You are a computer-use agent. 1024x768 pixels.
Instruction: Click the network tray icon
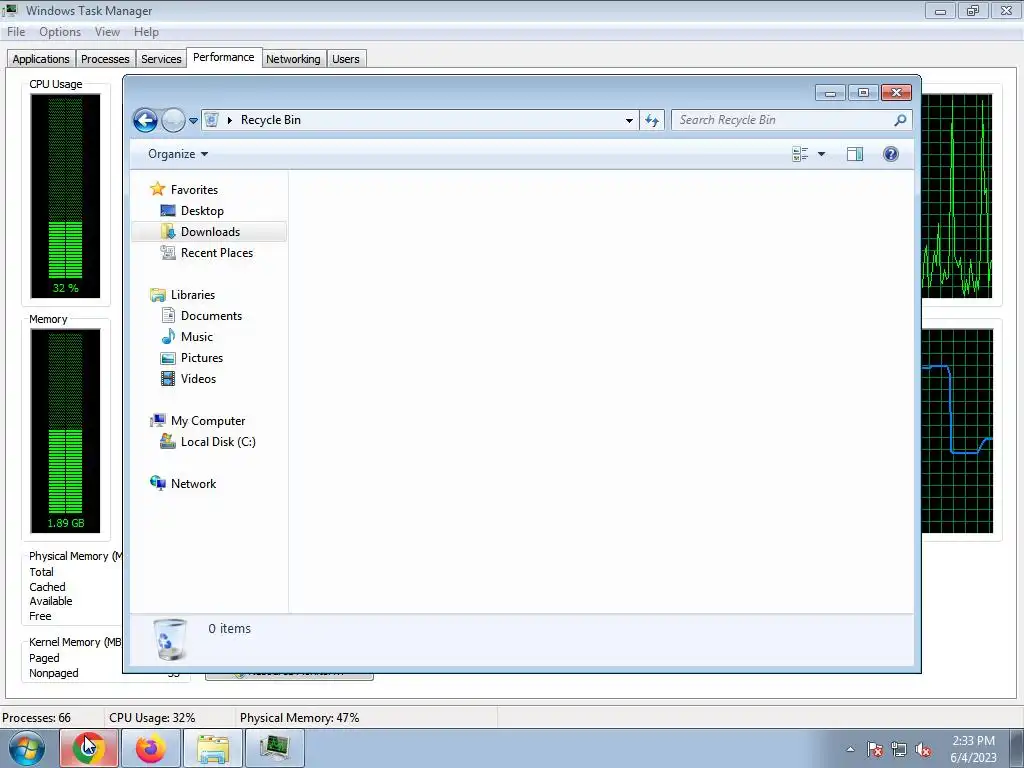[x=899, y=750]
